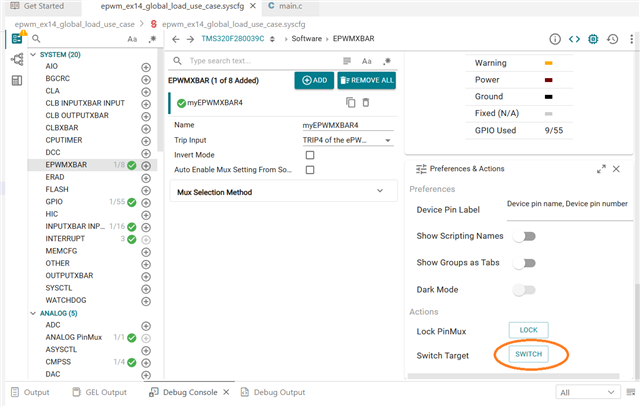Click the Power dark red swatch
Viewport: 640px width, 407px height.
pyautogui.click(x=549, y=80)
